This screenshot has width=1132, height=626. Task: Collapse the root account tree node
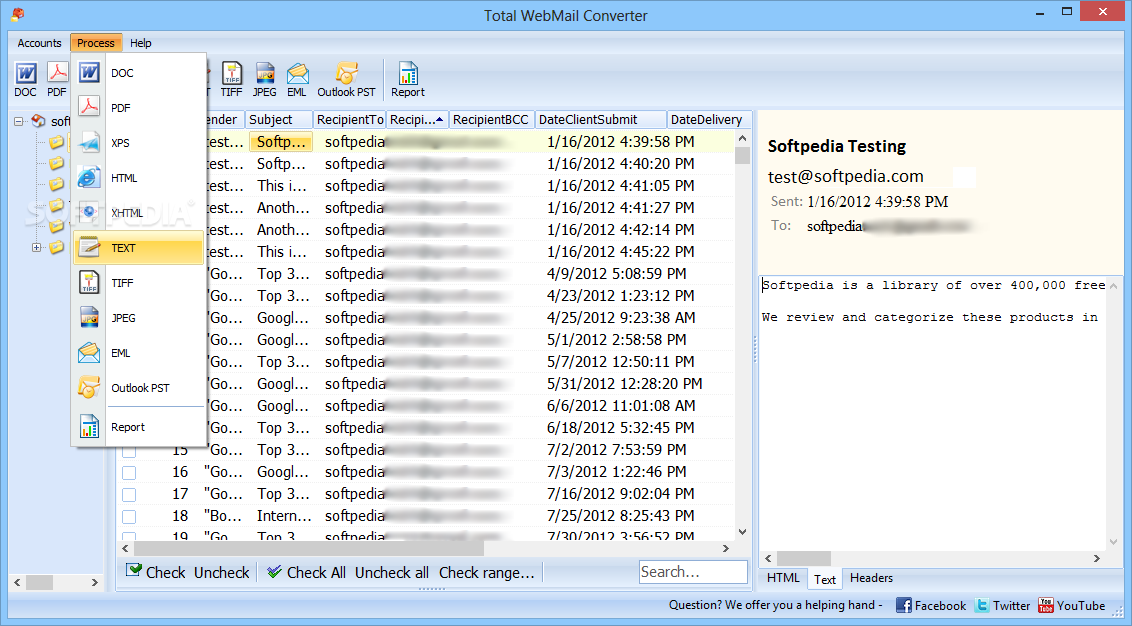(x=19, y=121)
